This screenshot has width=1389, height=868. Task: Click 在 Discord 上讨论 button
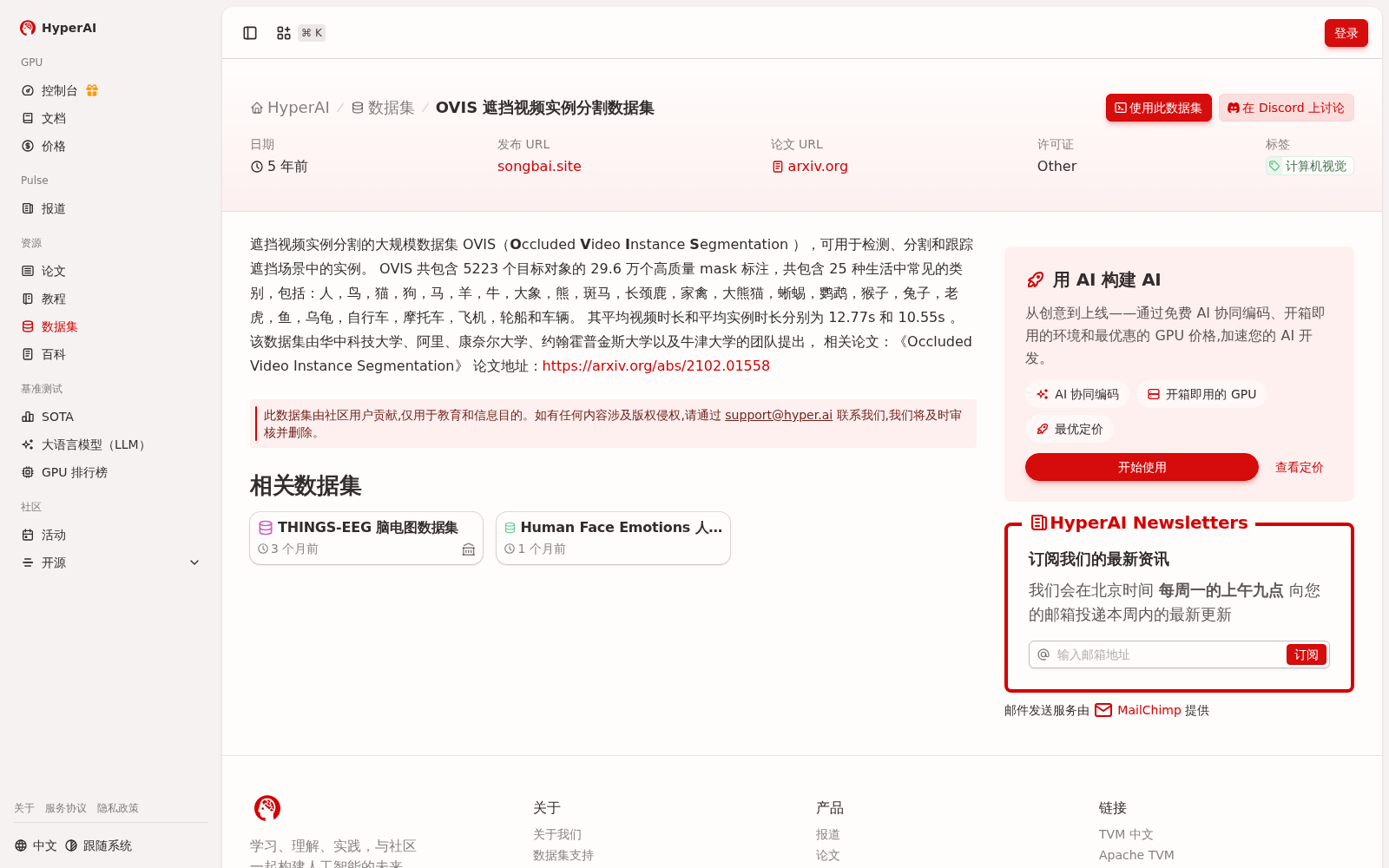coord(1287,108)
